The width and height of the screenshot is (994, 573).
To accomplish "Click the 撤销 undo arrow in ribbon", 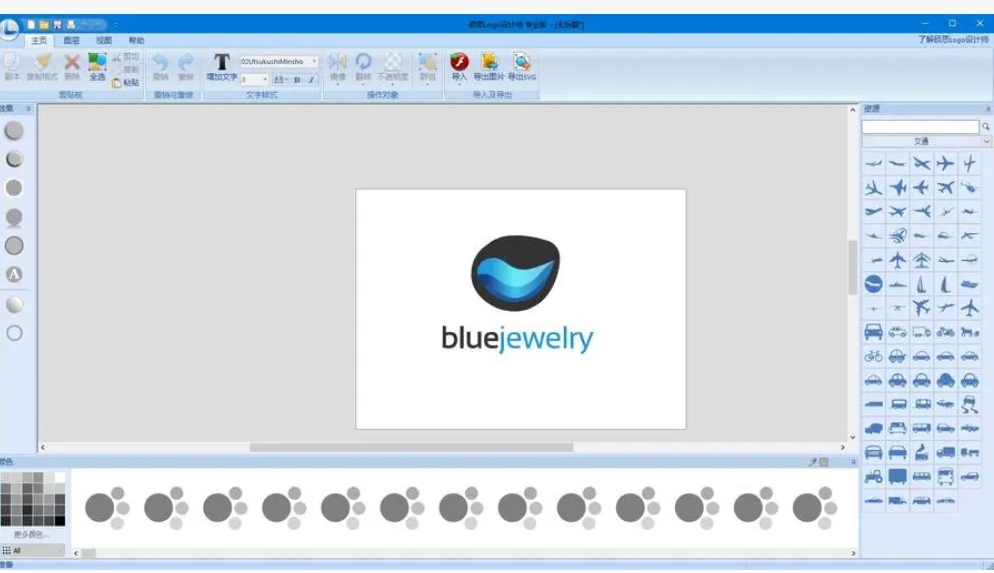I will pyautogui.click(x=160, y=62).
